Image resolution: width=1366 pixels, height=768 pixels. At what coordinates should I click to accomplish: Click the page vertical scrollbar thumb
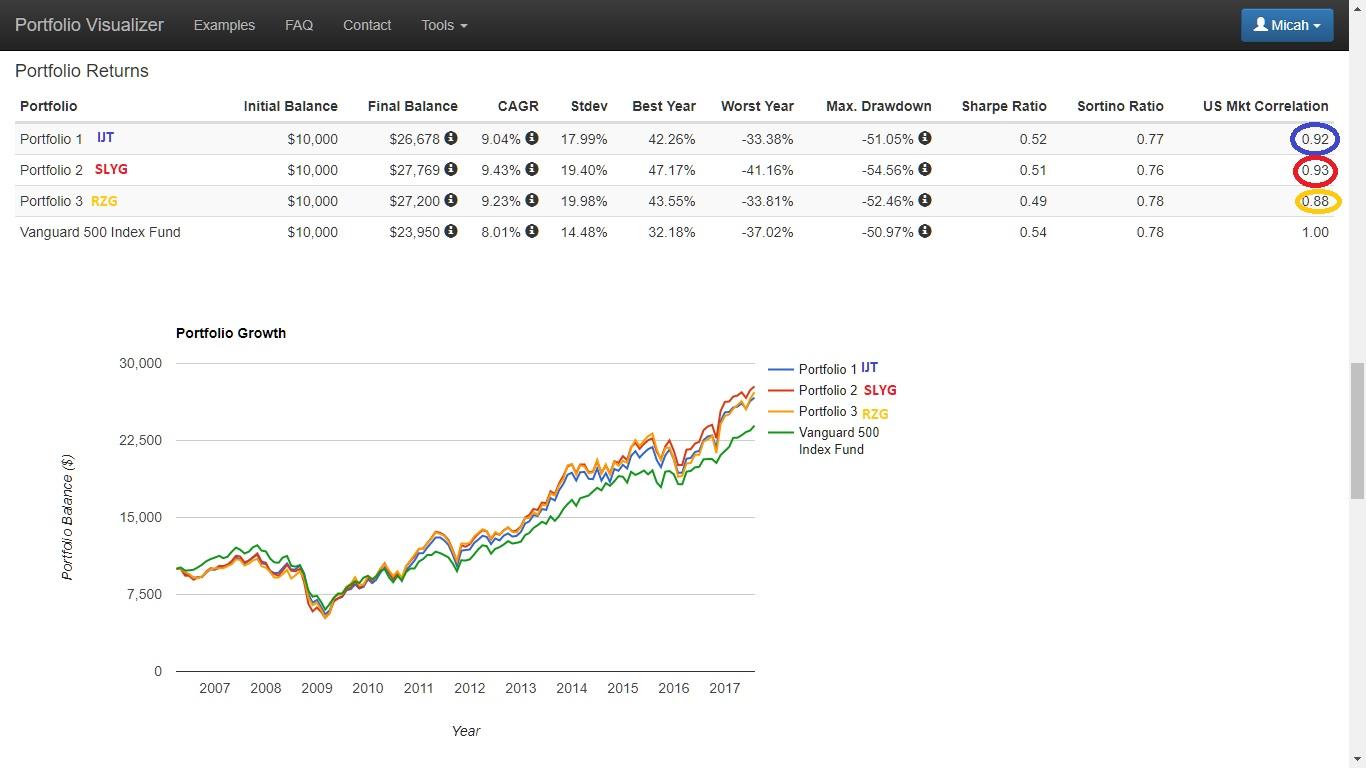coord(1357,431)
